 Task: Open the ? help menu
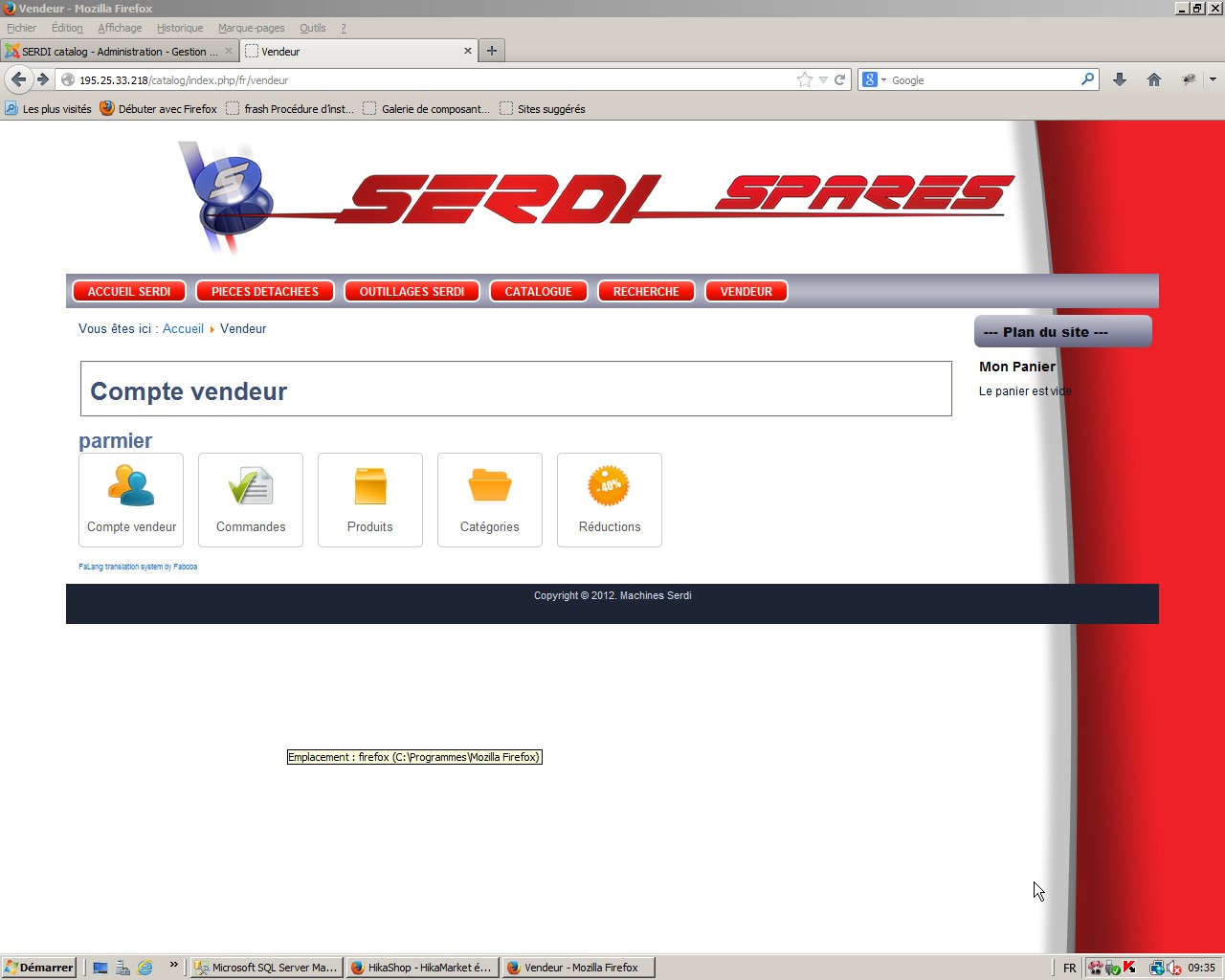[x=344, y=28]
